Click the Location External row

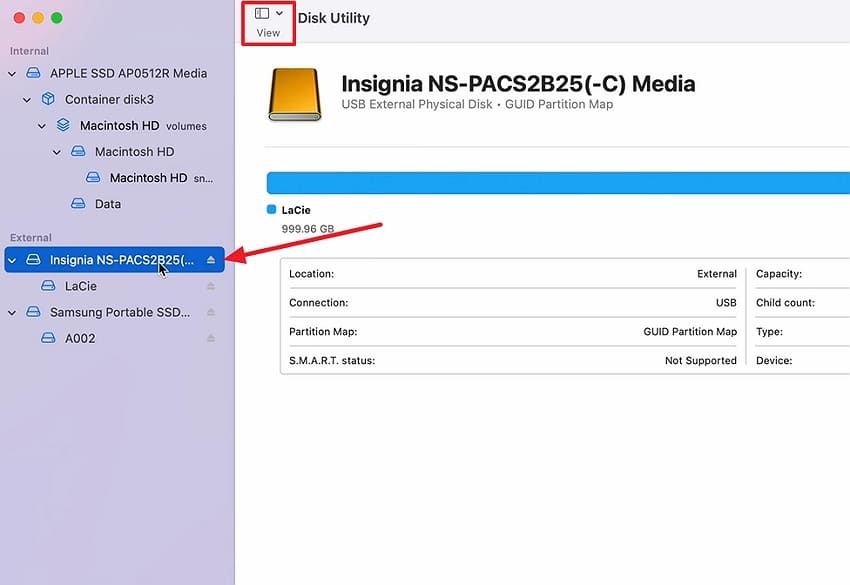click(x=513, y=274)
